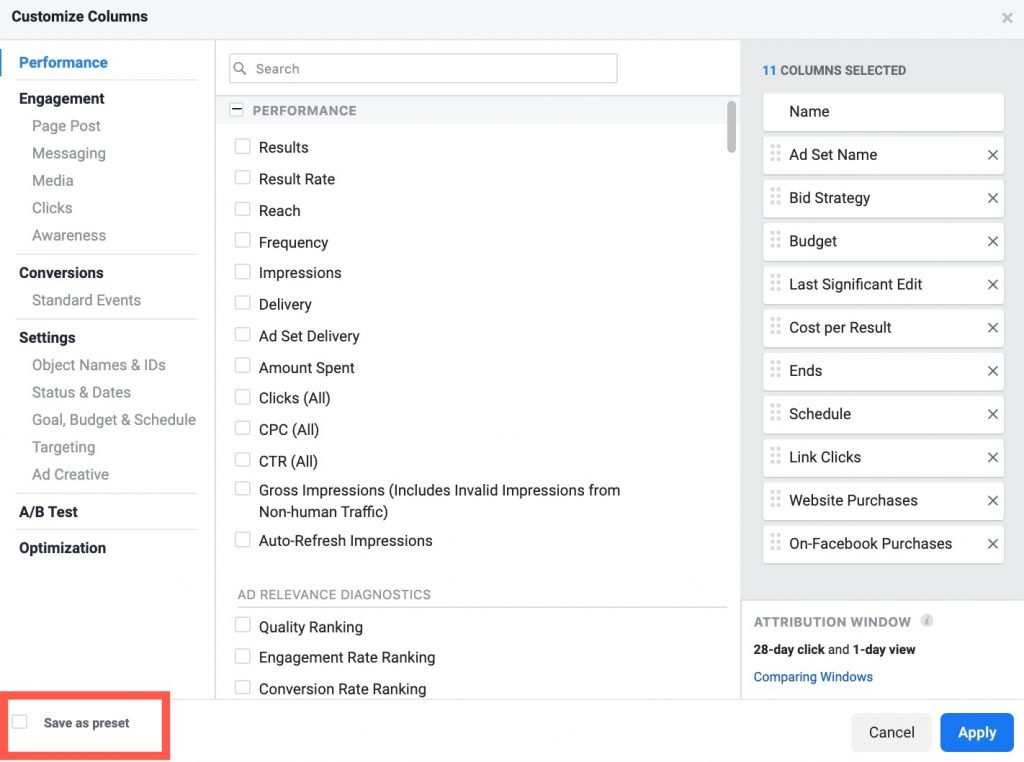Collapse the Performance section header
The image size is (1024, 762).
tap(237, 111)
